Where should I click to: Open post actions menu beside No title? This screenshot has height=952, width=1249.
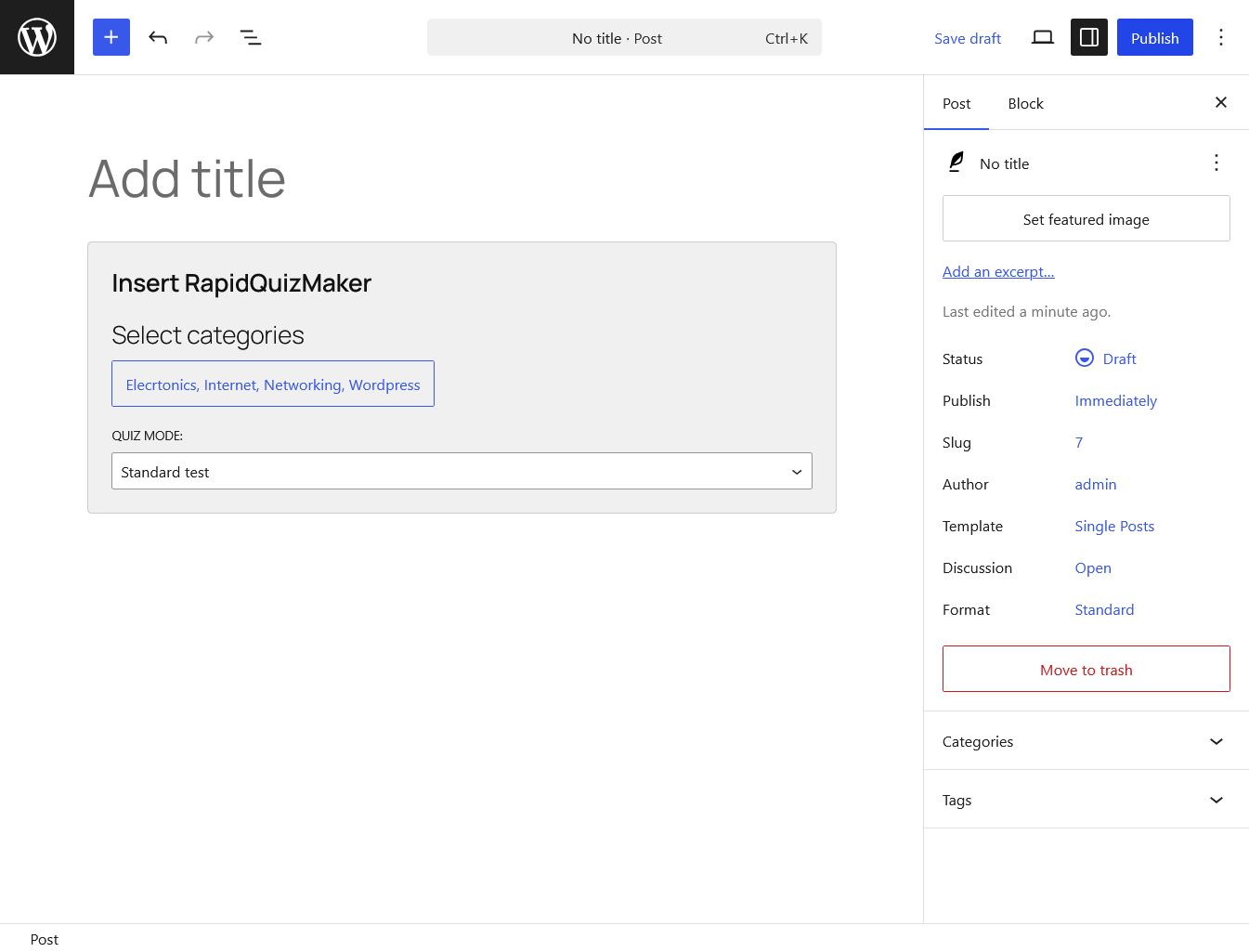click(x=1216, y=163)
